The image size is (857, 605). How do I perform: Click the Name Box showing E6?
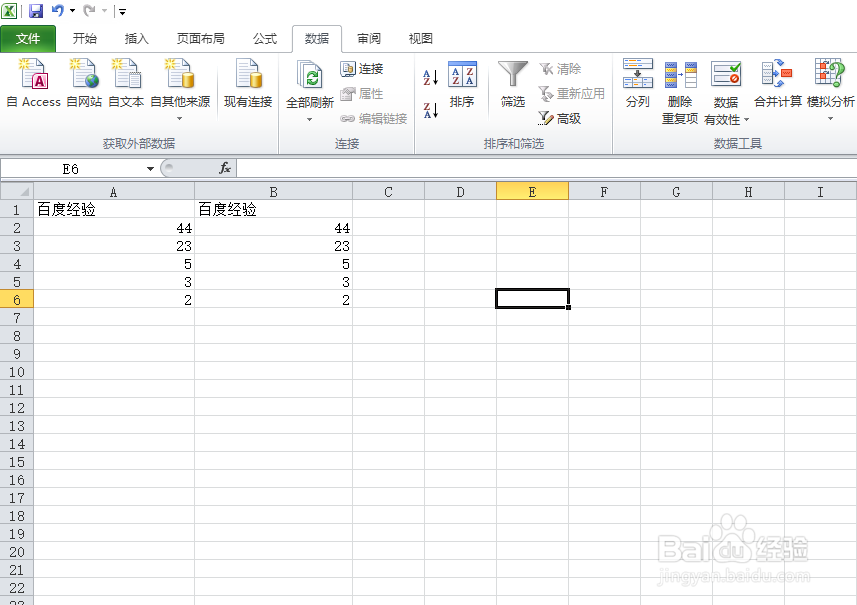(x=71, y=169)
